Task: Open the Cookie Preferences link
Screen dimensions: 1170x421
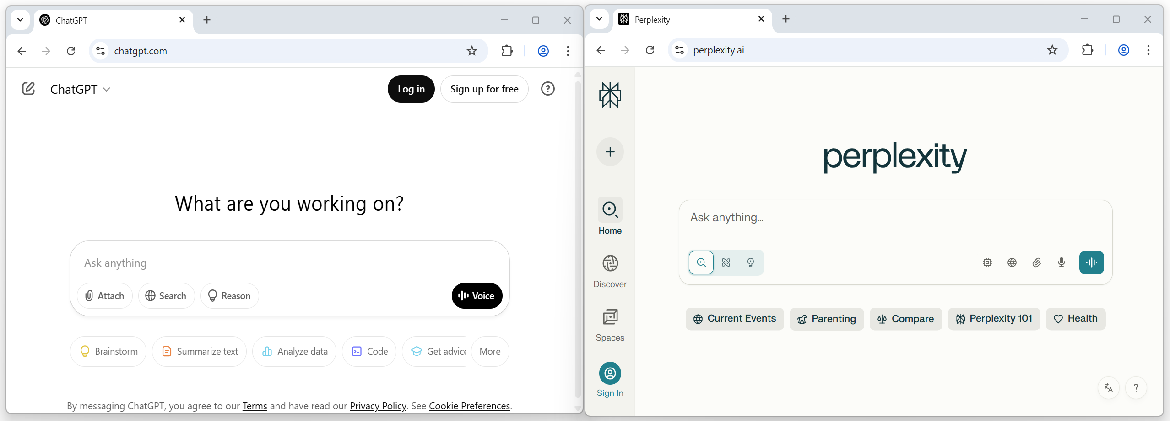Action: pyautogui.click(x=469, y=406)
